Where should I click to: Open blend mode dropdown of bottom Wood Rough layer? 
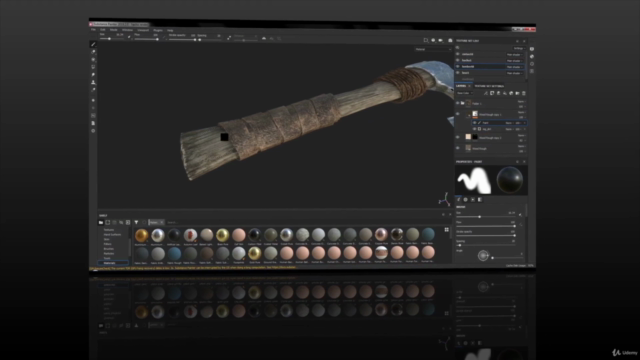521,146
